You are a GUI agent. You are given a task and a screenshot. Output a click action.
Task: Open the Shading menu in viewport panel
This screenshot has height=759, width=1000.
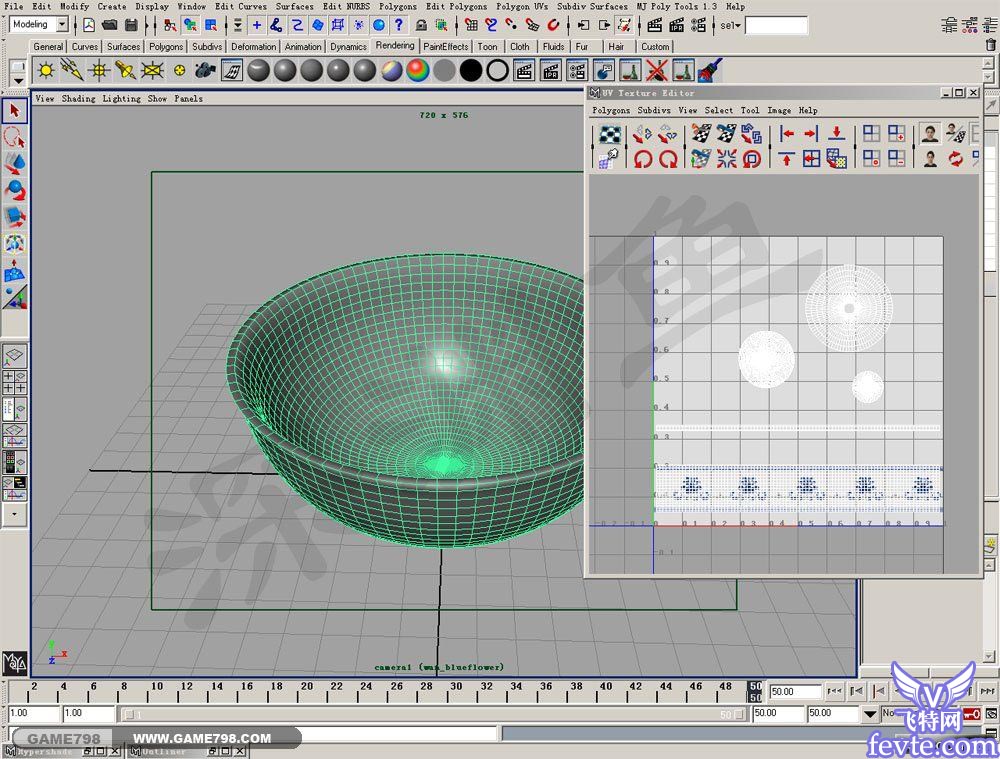coord(78,99)
